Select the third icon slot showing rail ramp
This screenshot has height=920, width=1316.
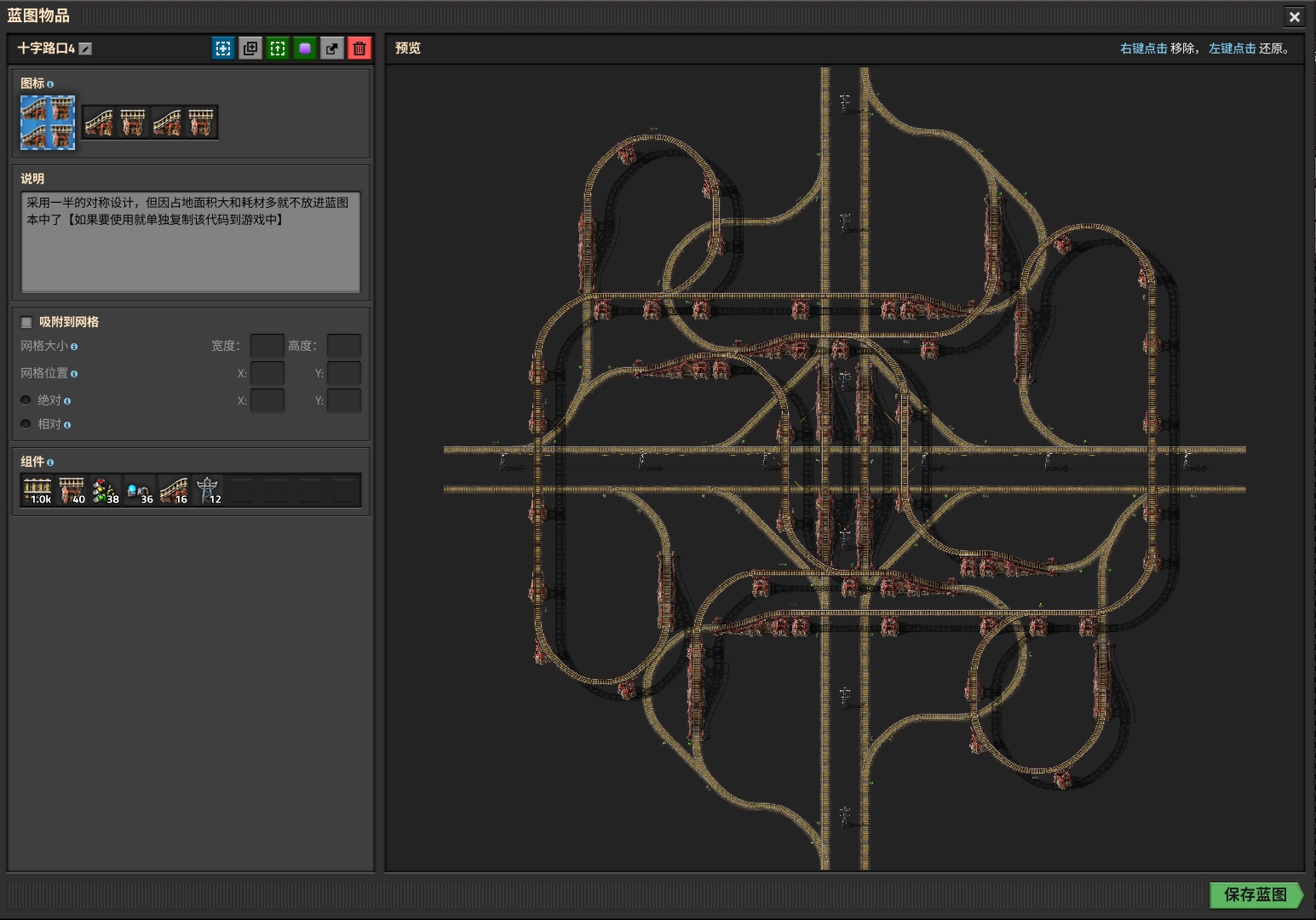(x=167, y=123)
